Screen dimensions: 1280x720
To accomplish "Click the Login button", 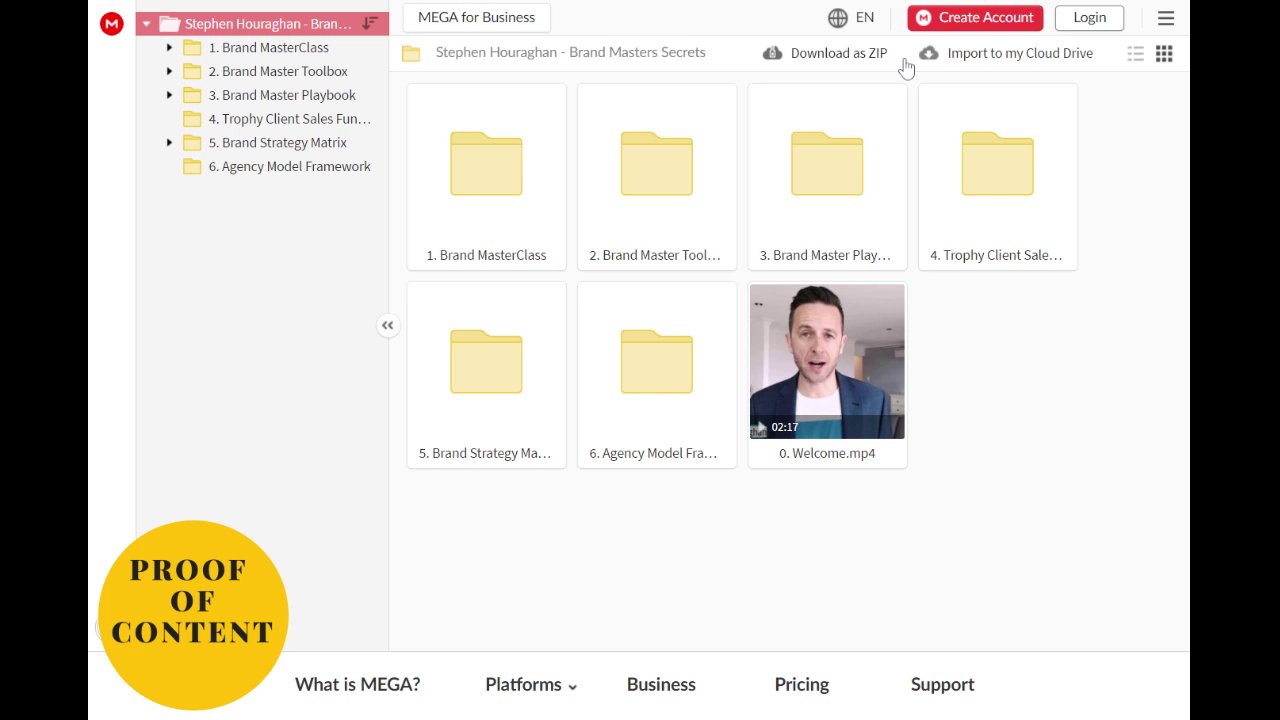I will [1089, 17].
